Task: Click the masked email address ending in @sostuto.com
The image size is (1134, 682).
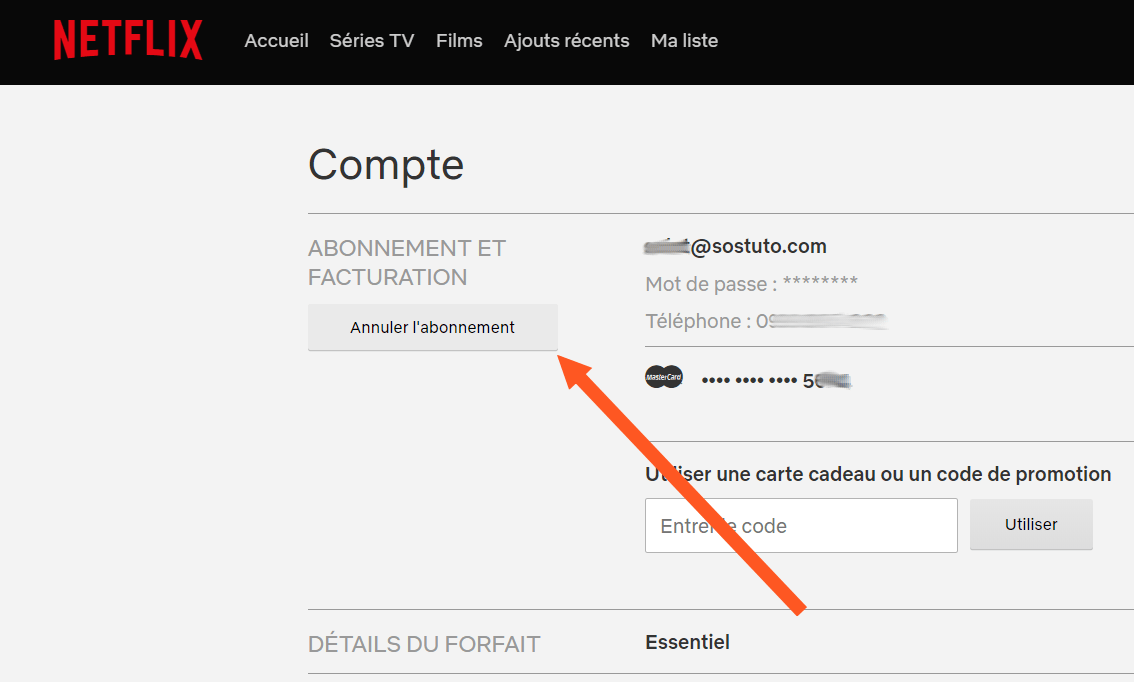Action: [735, 246]
